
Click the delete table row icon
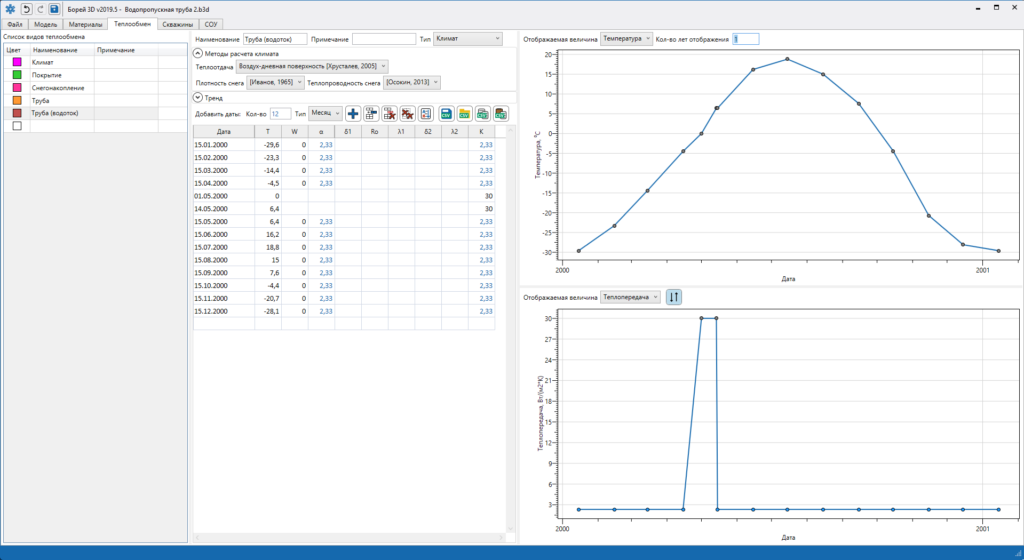coord(389,114)
